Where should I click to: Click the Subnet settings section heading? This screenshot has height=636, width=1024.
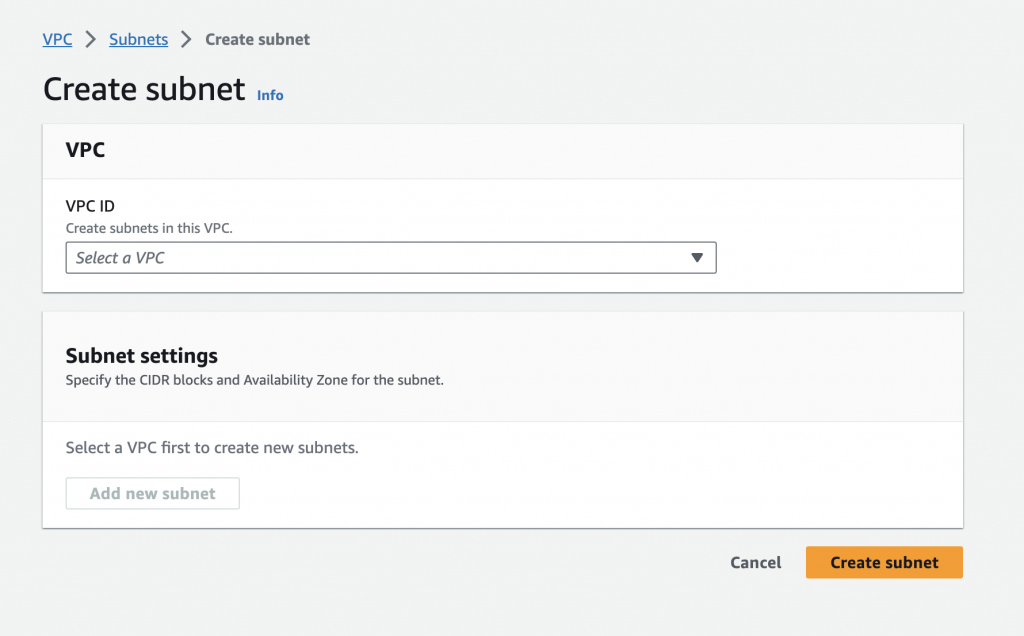pos(141,355)
